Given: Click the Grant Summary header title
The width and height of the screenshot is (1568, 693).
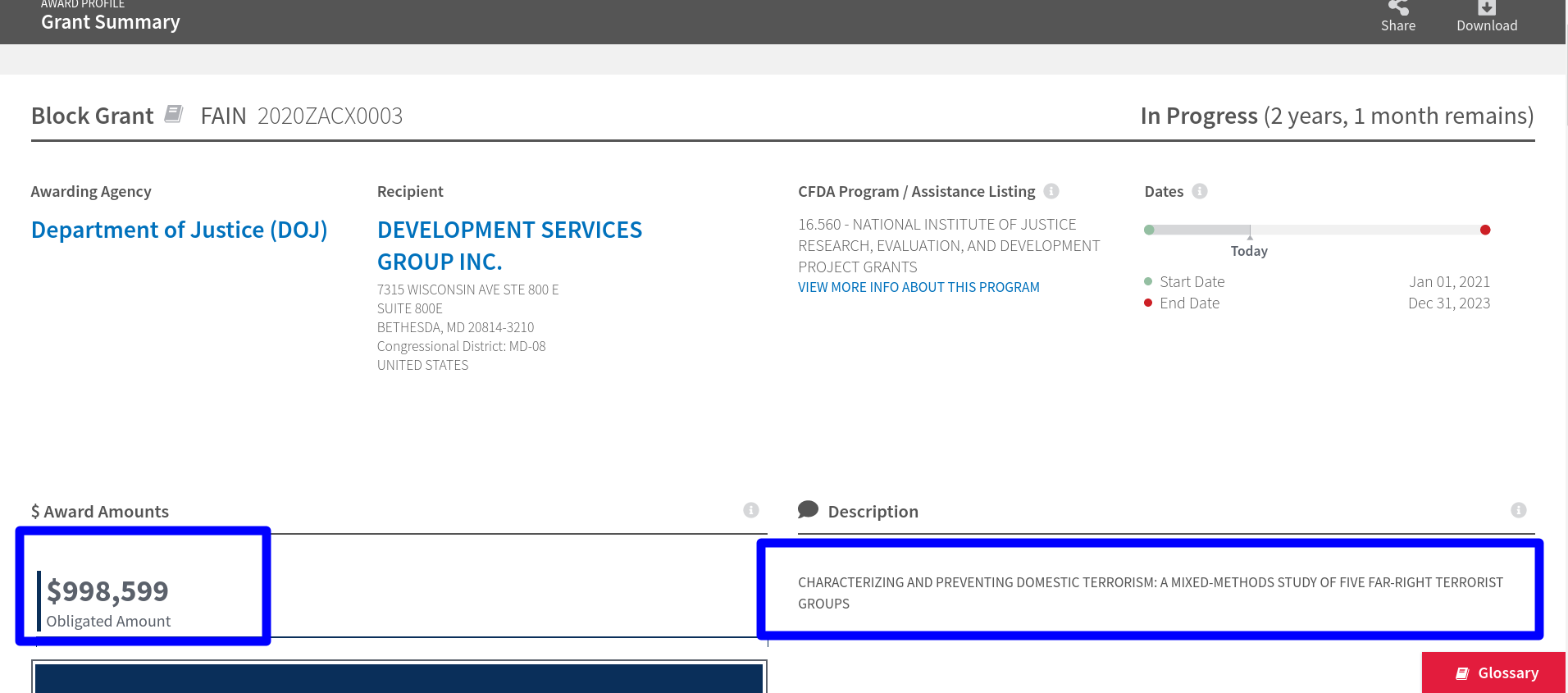Looking at the screenshot, I should (111, 22).
